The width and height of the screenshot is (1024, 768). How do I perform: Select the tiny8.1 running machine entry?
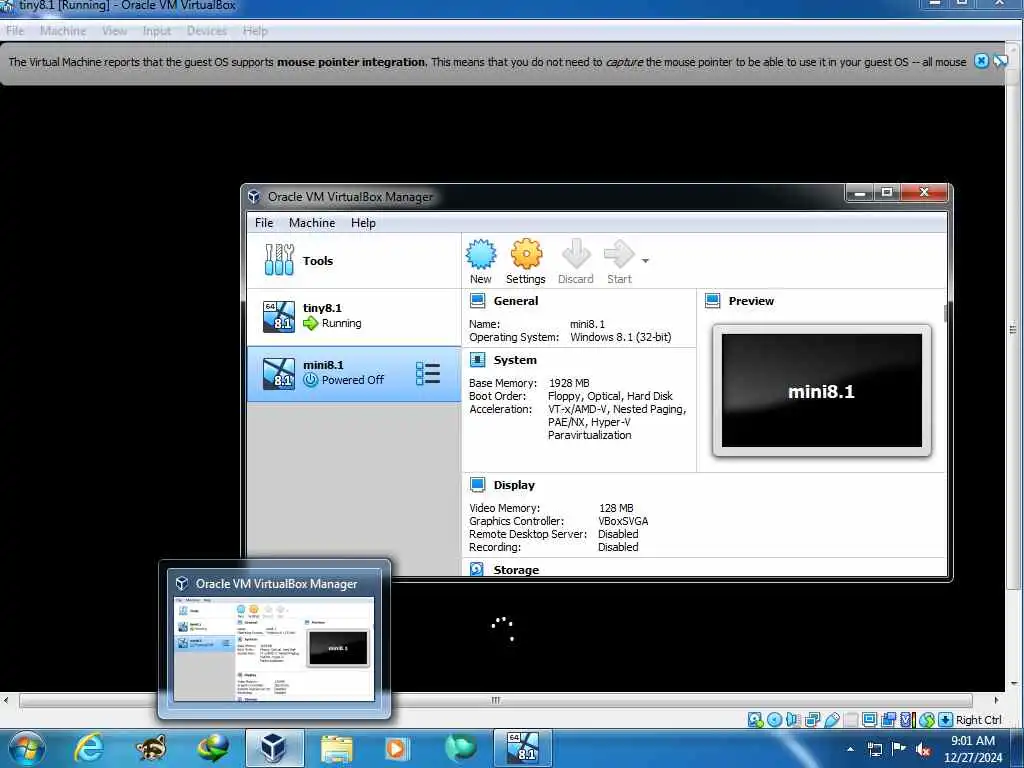pos(354,316)
